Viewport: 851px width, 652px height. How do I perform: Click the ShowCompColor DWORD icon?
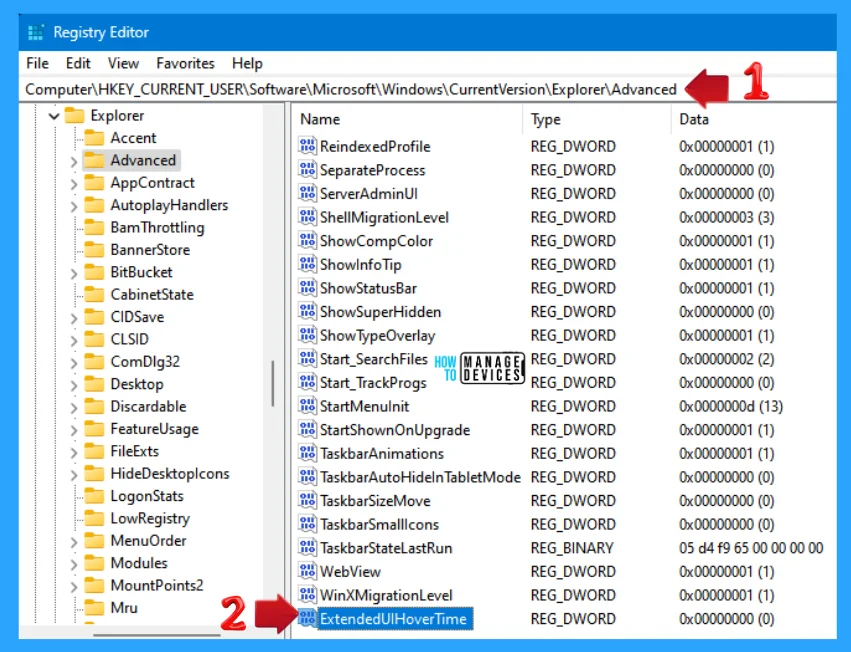[307, 240]
